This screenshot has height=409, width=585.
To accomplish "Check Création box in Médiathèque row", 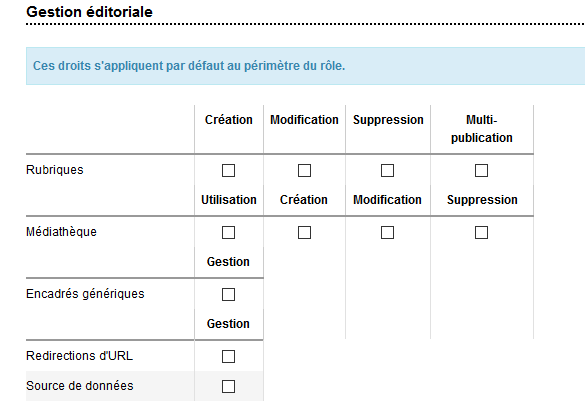I will click(x=304, y=232).
